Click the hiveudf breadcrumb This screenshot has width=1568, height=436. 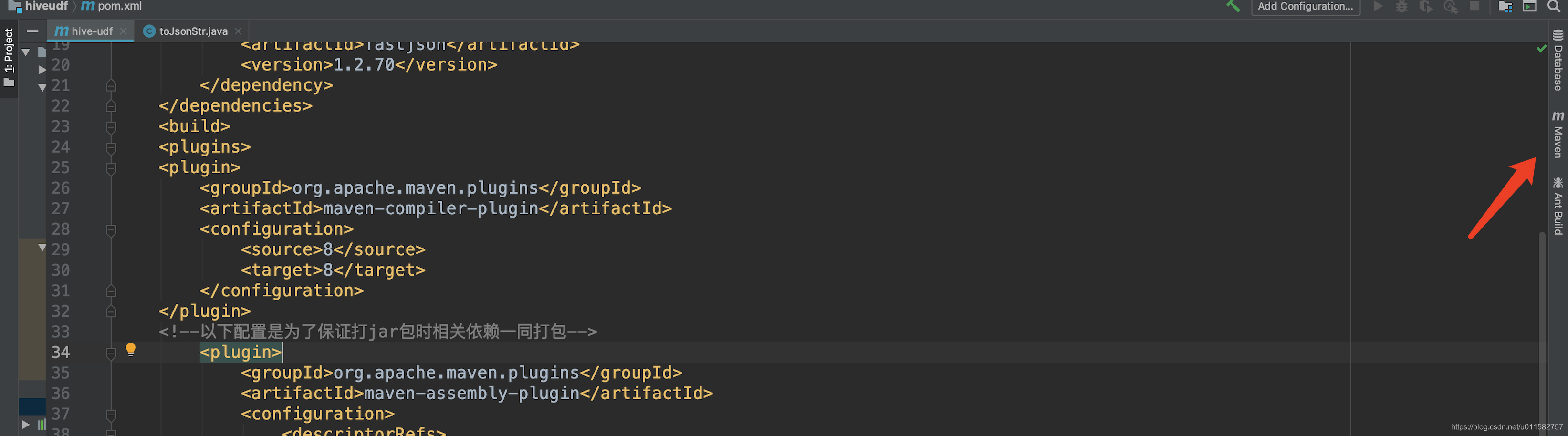click(46, 6)
